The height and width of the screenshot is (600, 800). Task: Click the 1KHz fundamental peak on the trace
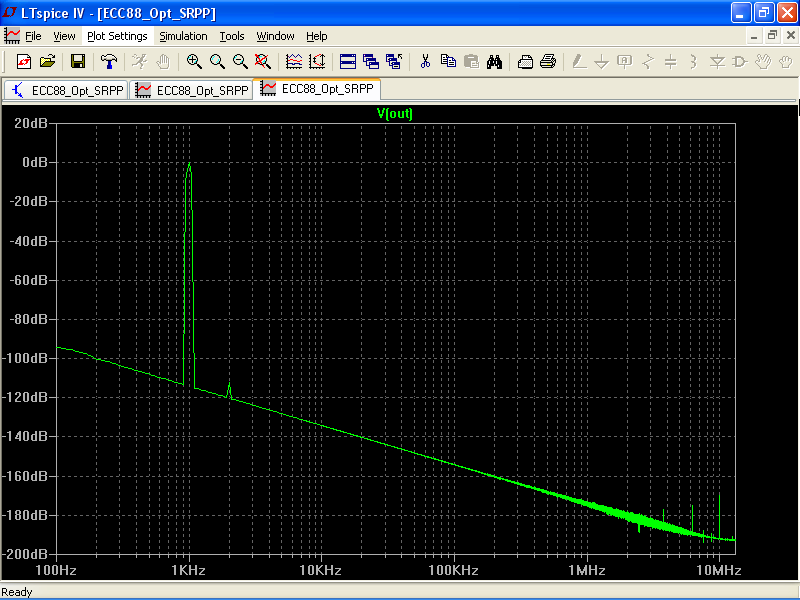point(189,164)
